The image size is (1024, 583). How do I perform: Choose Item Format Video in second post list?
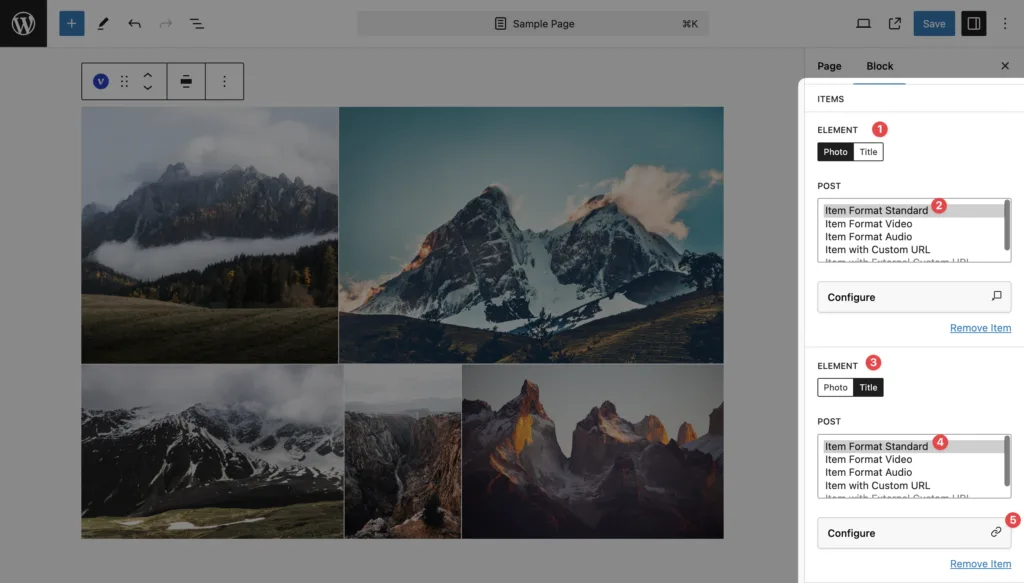[913, 459]
